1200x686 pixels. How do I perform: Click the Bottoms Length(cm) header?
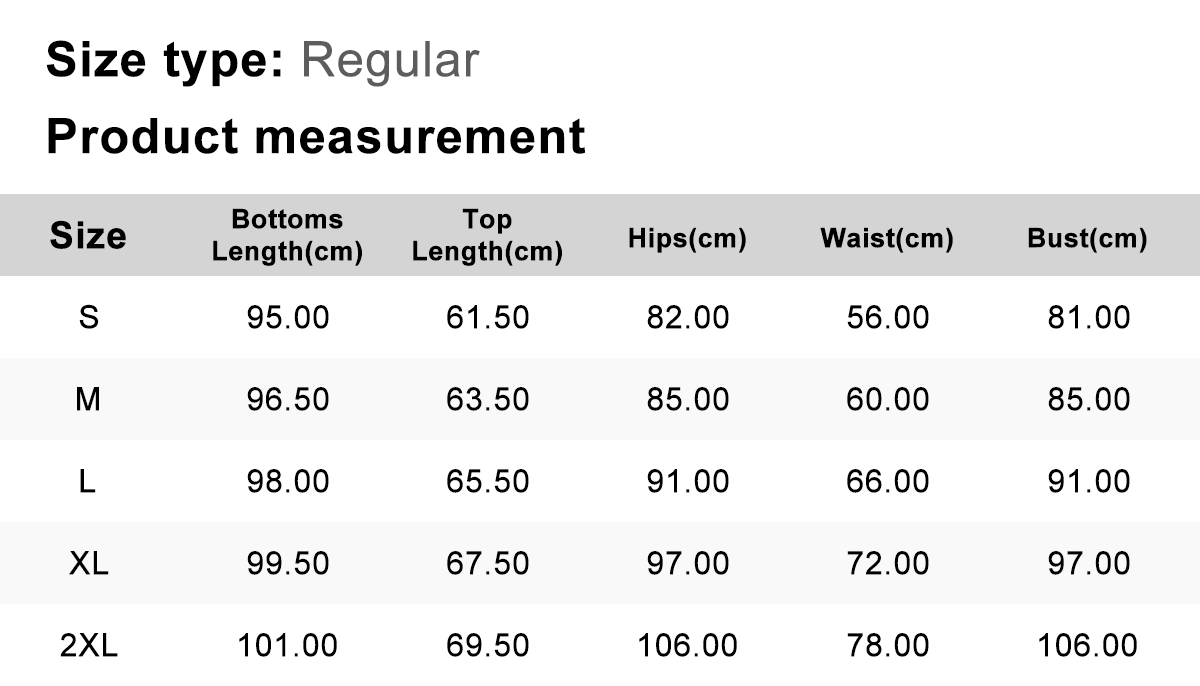[x=287, y=236]
